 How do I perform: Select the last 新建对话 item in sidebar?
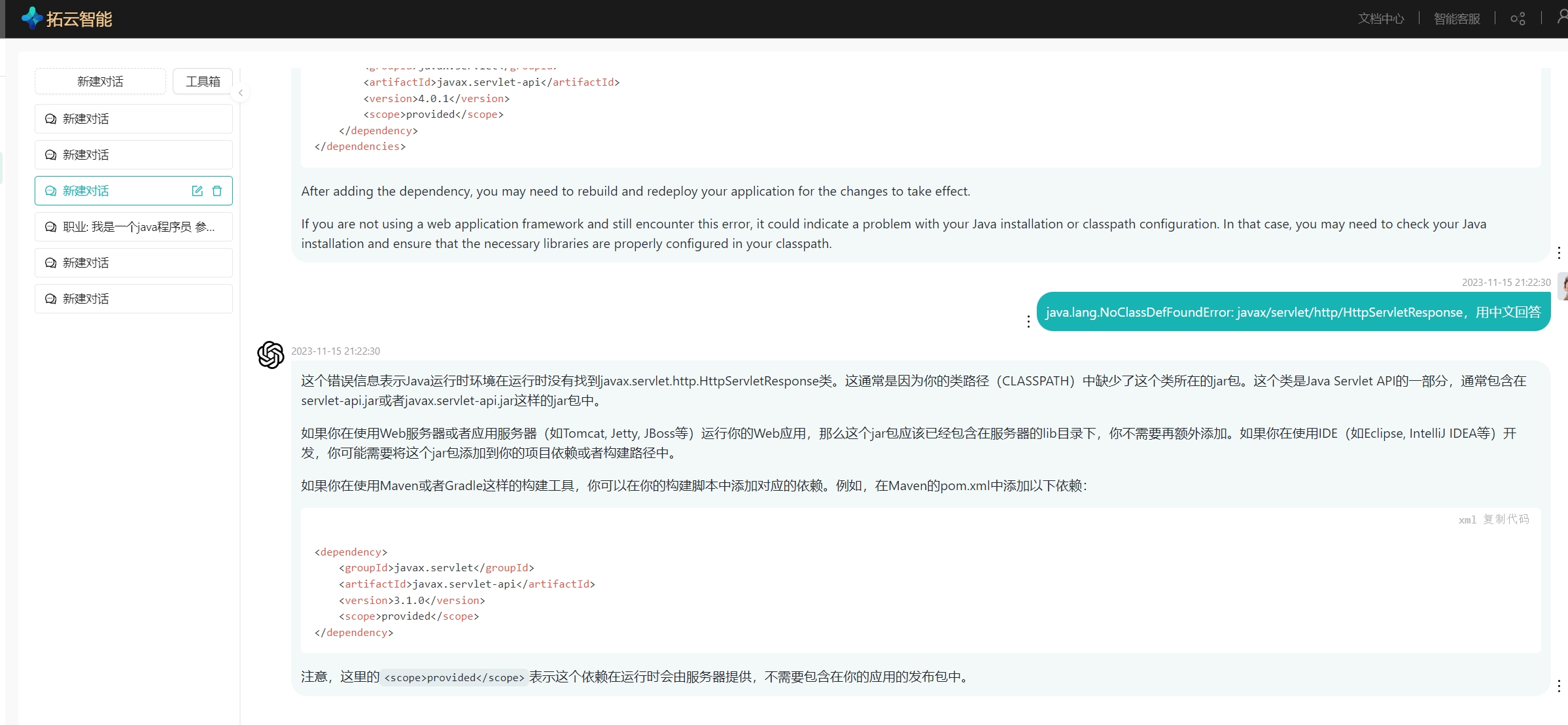tap(133, 299)
